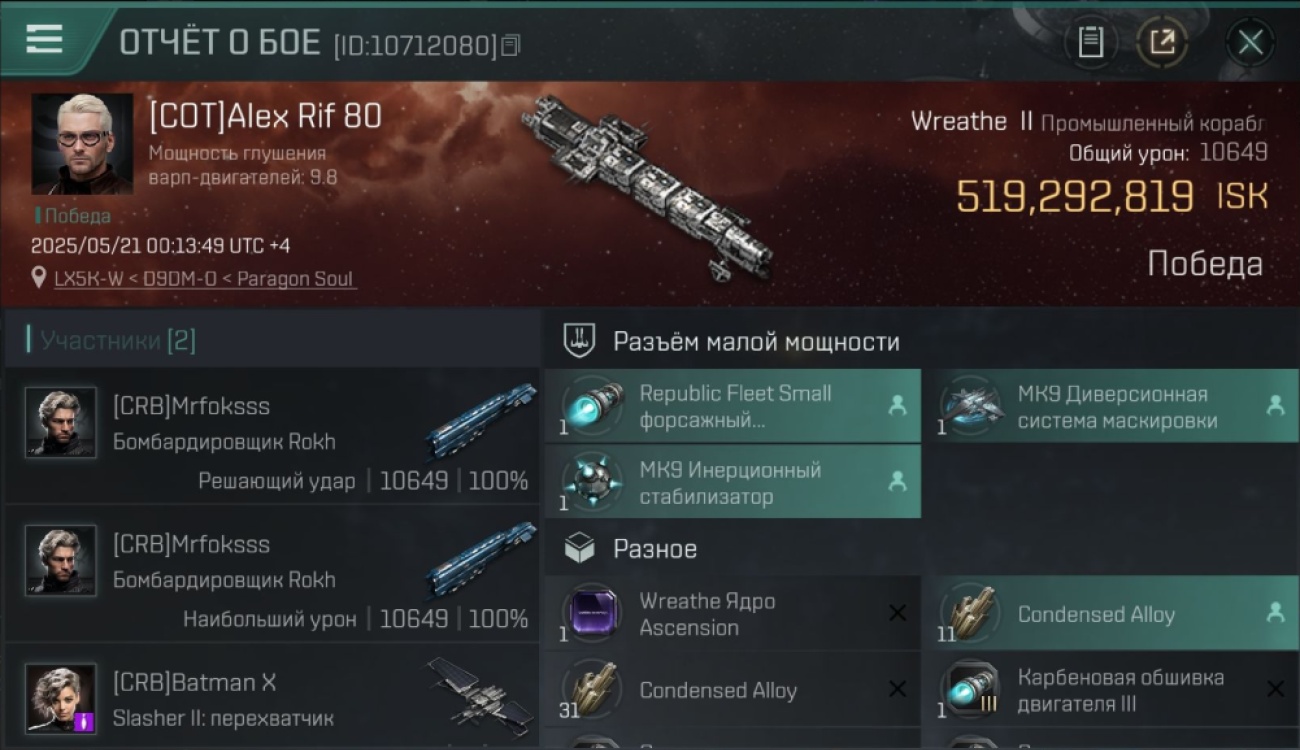The image size is (1300, 750).
Task: Click the MK9 Инерционный стабилизатор module
Action: click(733, 482)
